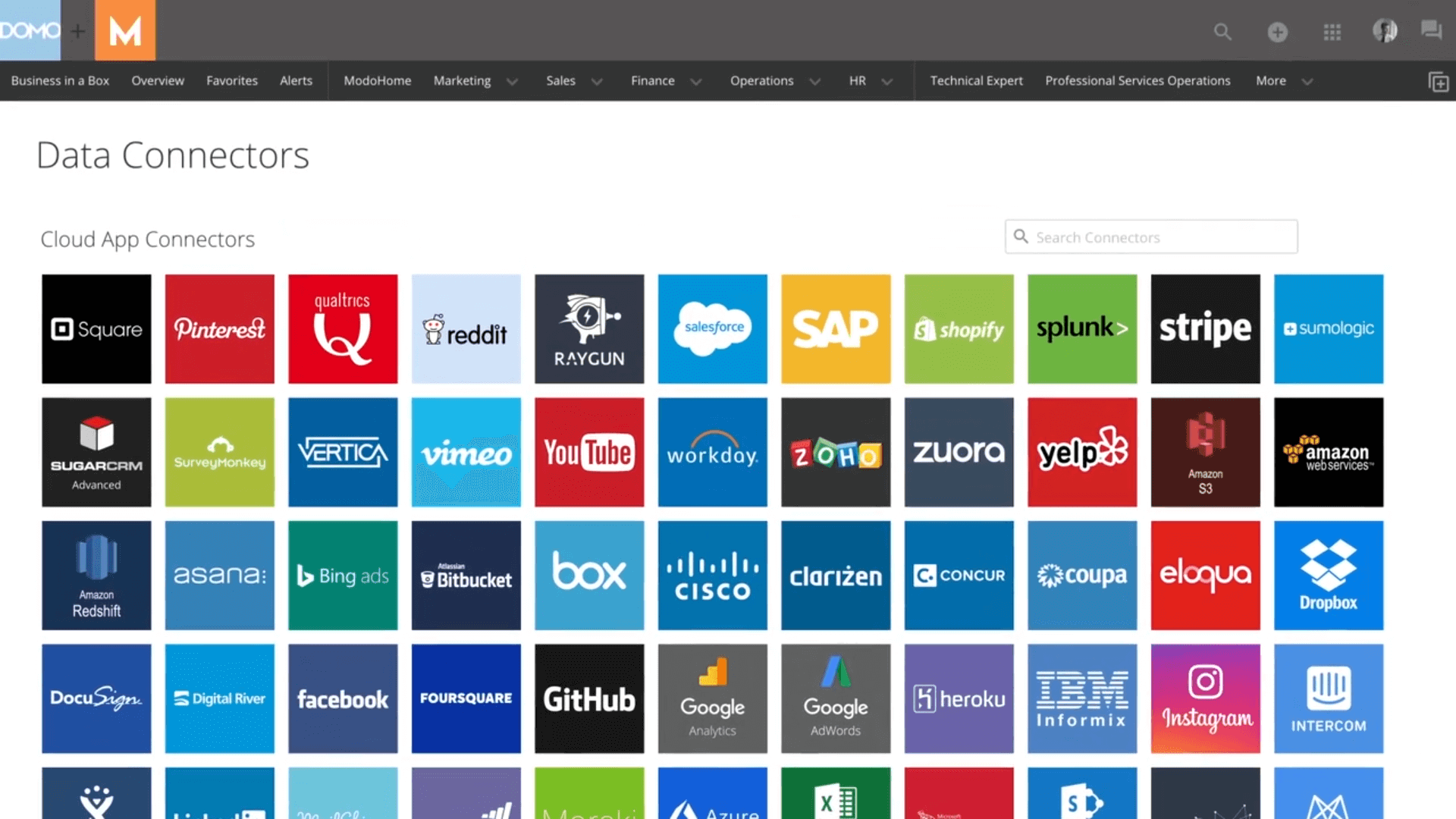Open the Bing ads connector
Image resolution: width=1456 pixels, height=819 pixels.
(343, 576)
